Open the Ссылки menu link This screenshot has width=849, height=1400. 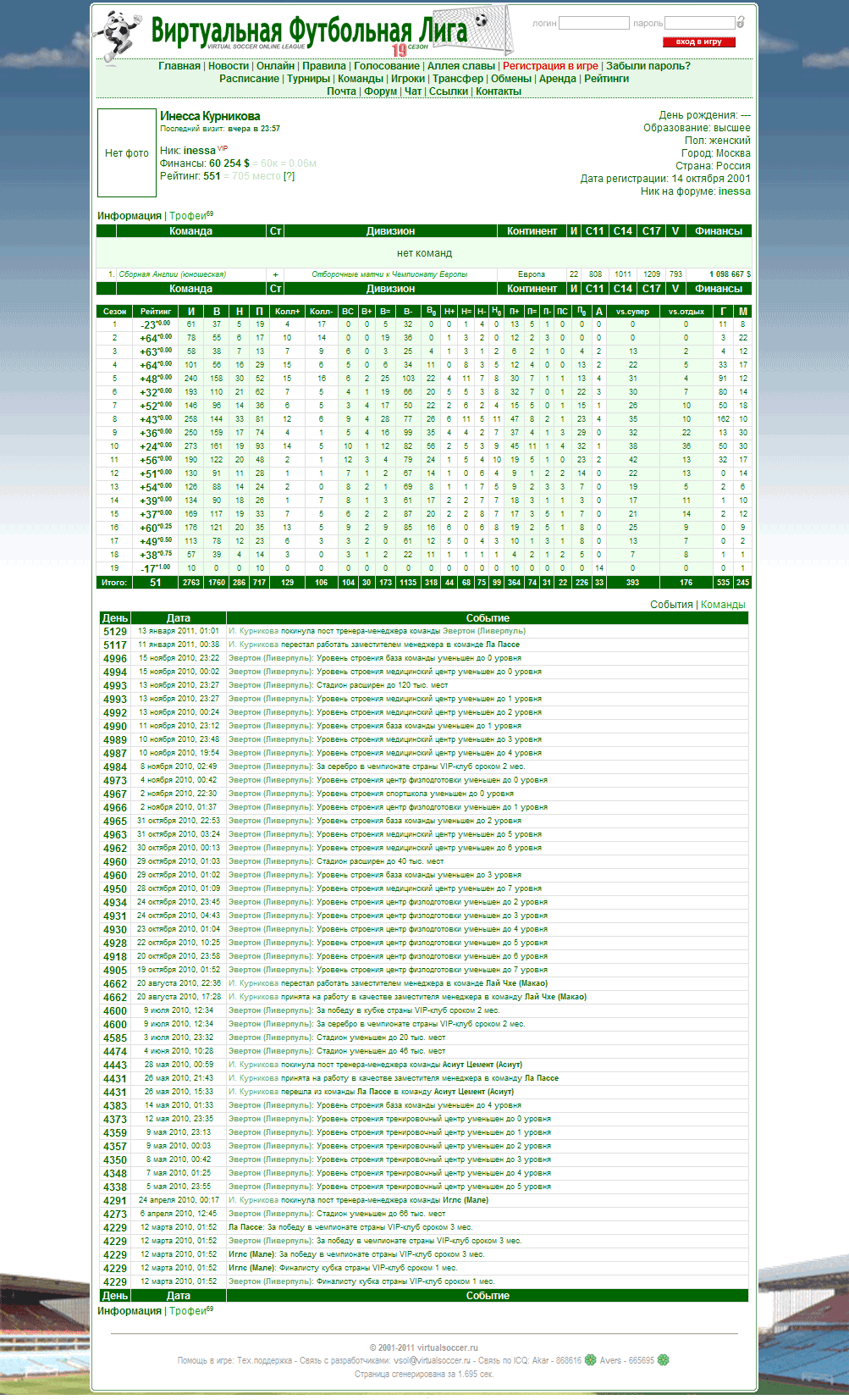coord(449,91)
